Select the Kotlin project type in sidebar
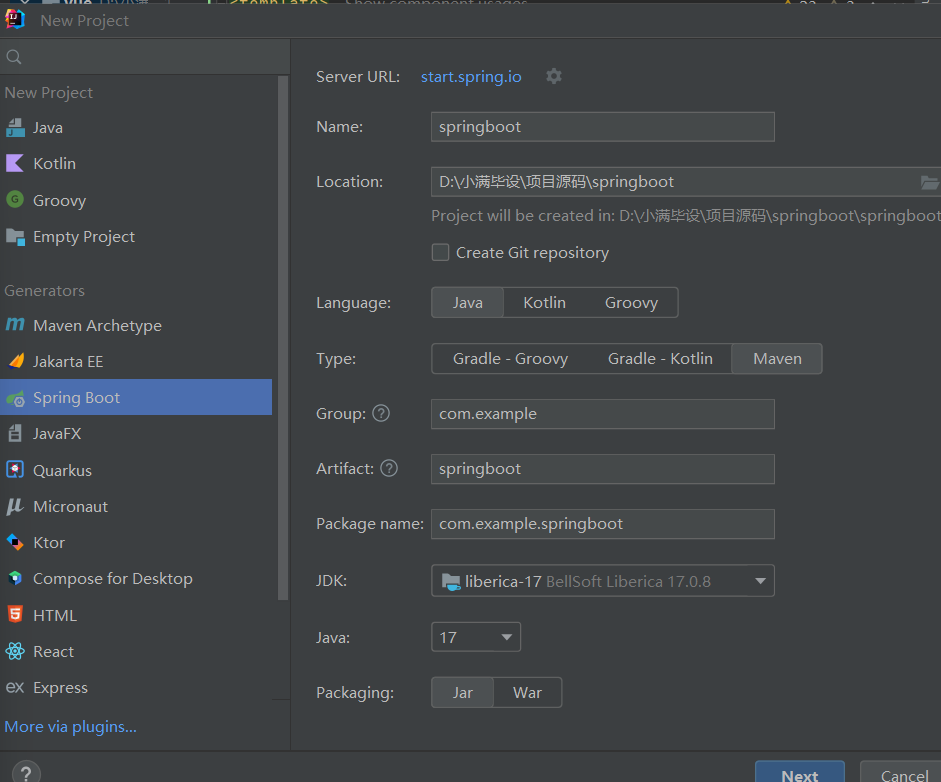 coord(54,163)
